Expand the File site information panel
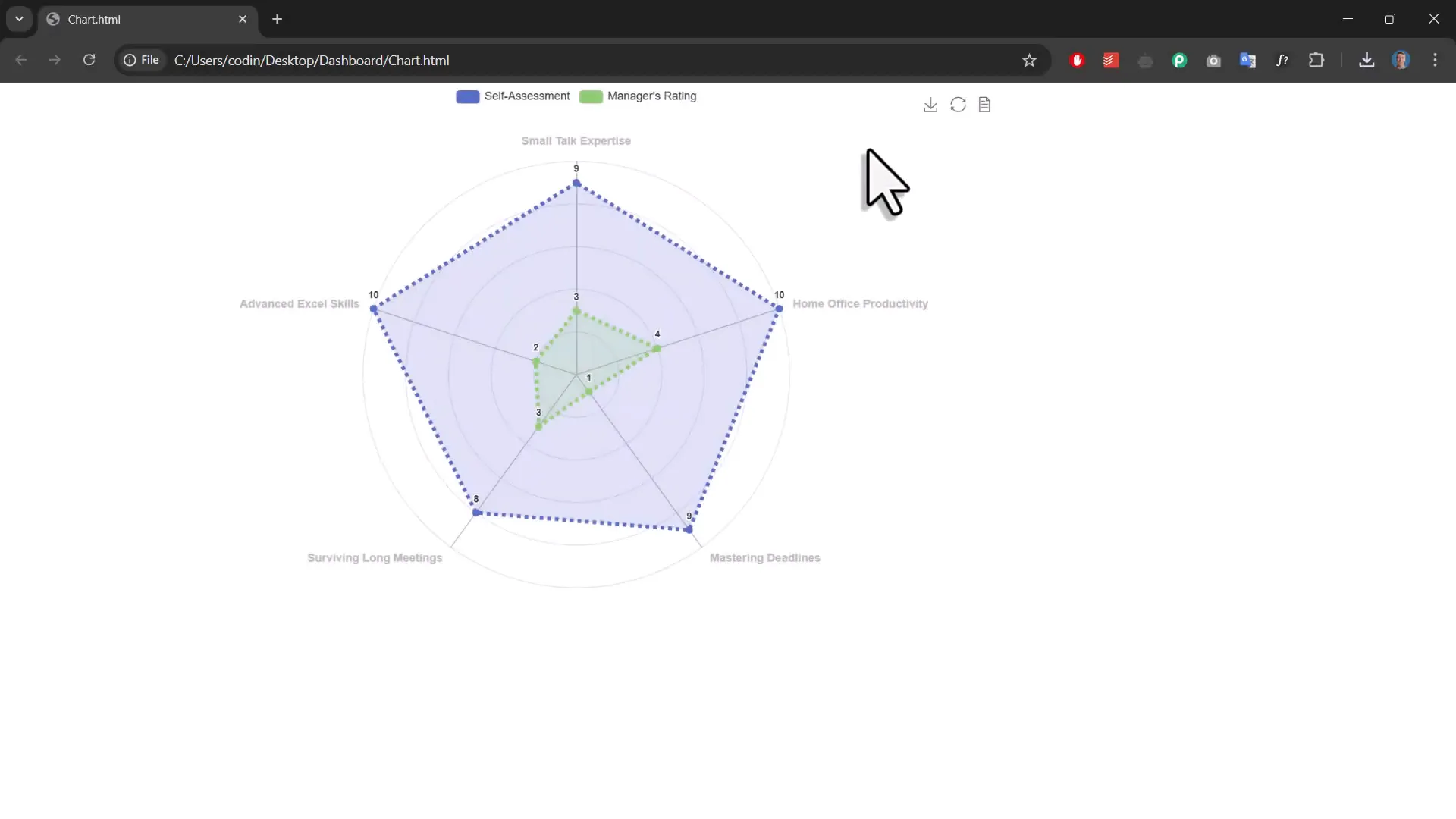This screenshot has width=1456, height=819. click(141, 60)
